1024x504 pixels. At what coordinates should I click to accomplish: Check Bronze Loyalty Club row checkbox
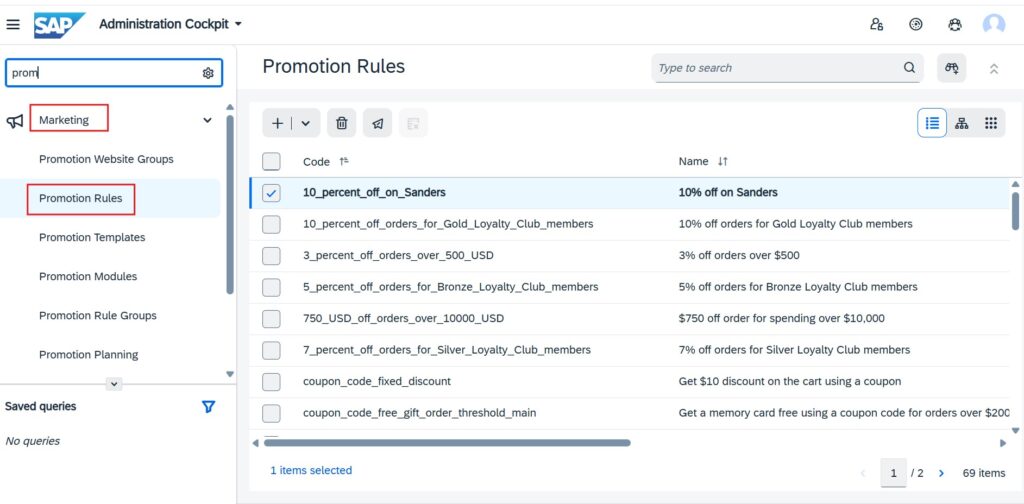[x=271, y=287]
